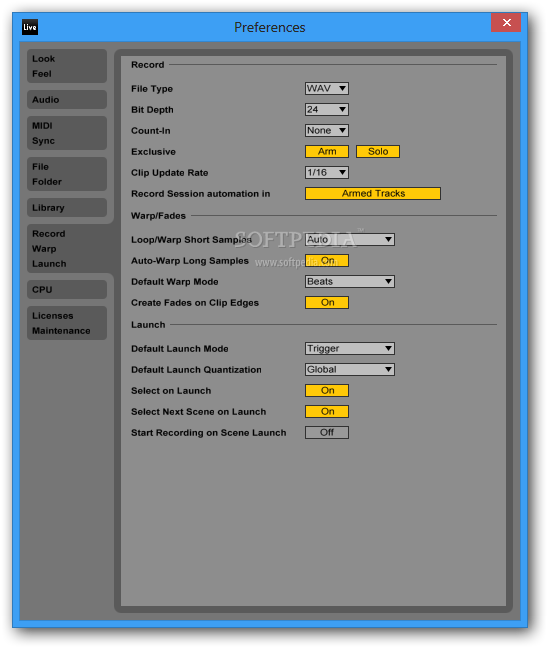Switch to the Library tab
Screen dimensions: 548x648
[67, 207]
